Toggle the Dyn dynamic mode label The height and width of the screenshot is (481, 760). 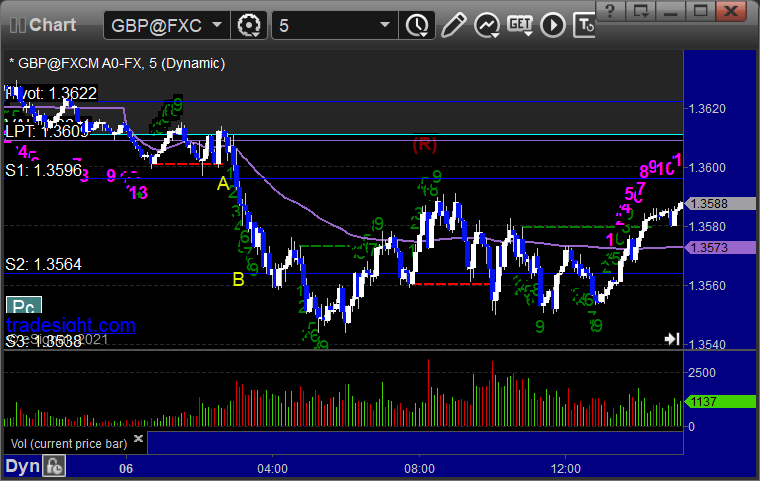[22, 466]
